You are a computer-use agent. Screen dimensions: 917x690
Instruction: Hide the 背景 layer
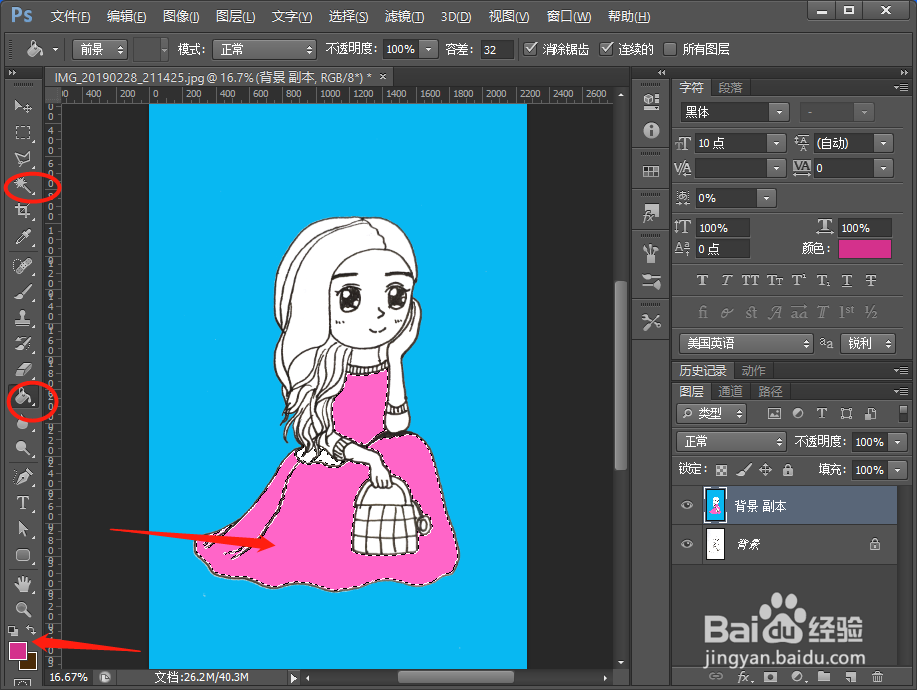687,544
